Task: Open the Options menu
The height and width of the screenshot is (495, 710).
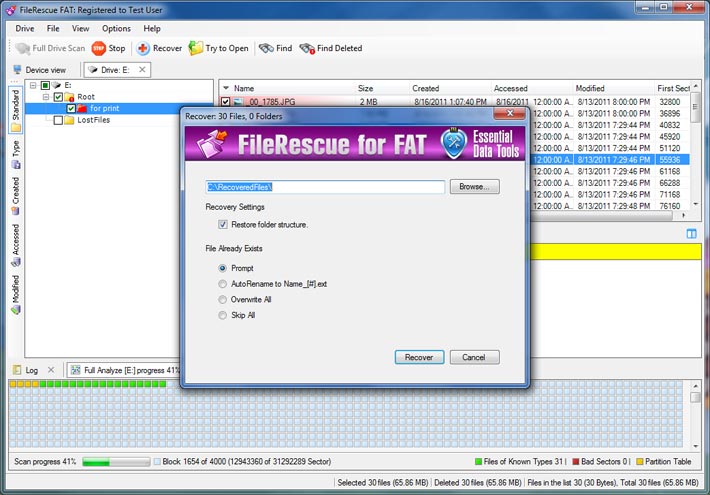Action: click(116, 29)
